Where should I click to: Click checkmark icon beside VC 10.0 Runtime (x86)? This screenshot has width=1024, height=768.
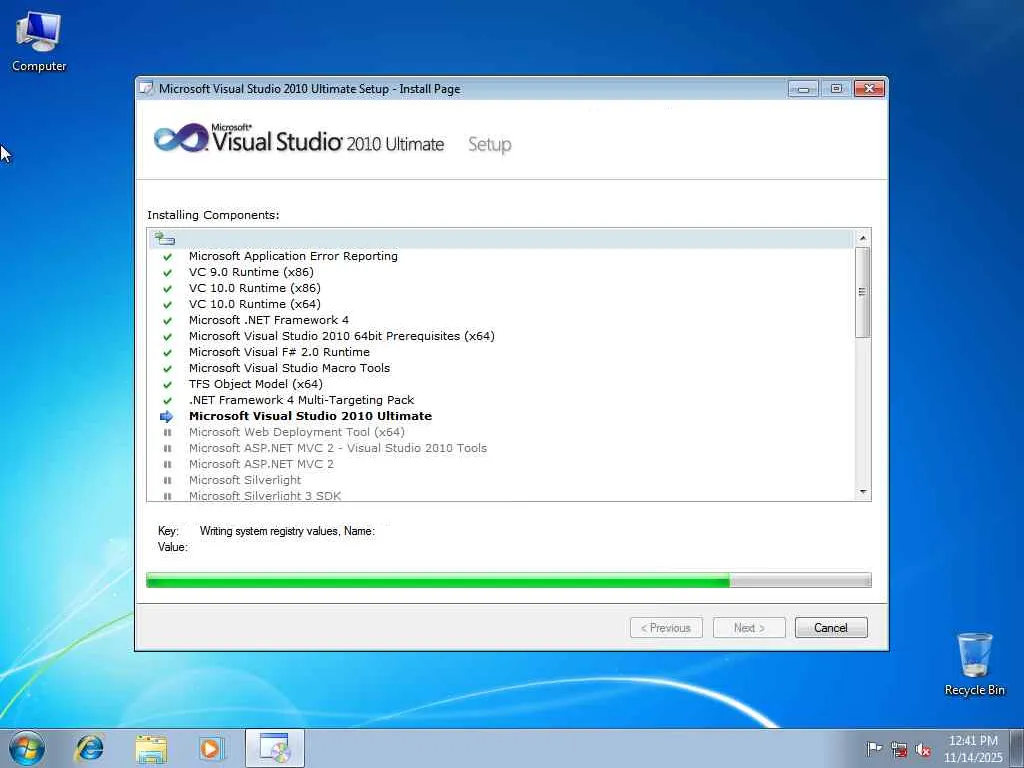tap(167, 289)
